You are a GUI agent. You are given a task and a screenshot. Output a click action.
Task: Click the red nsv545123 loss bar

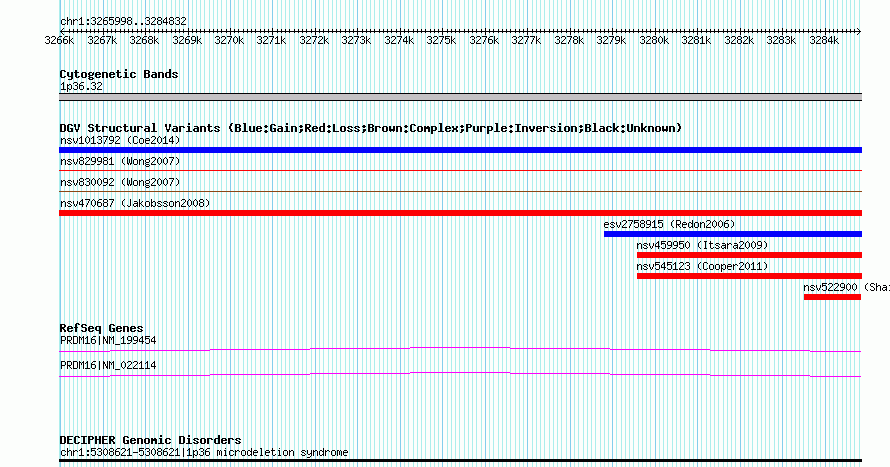click(x=749, y=276)
